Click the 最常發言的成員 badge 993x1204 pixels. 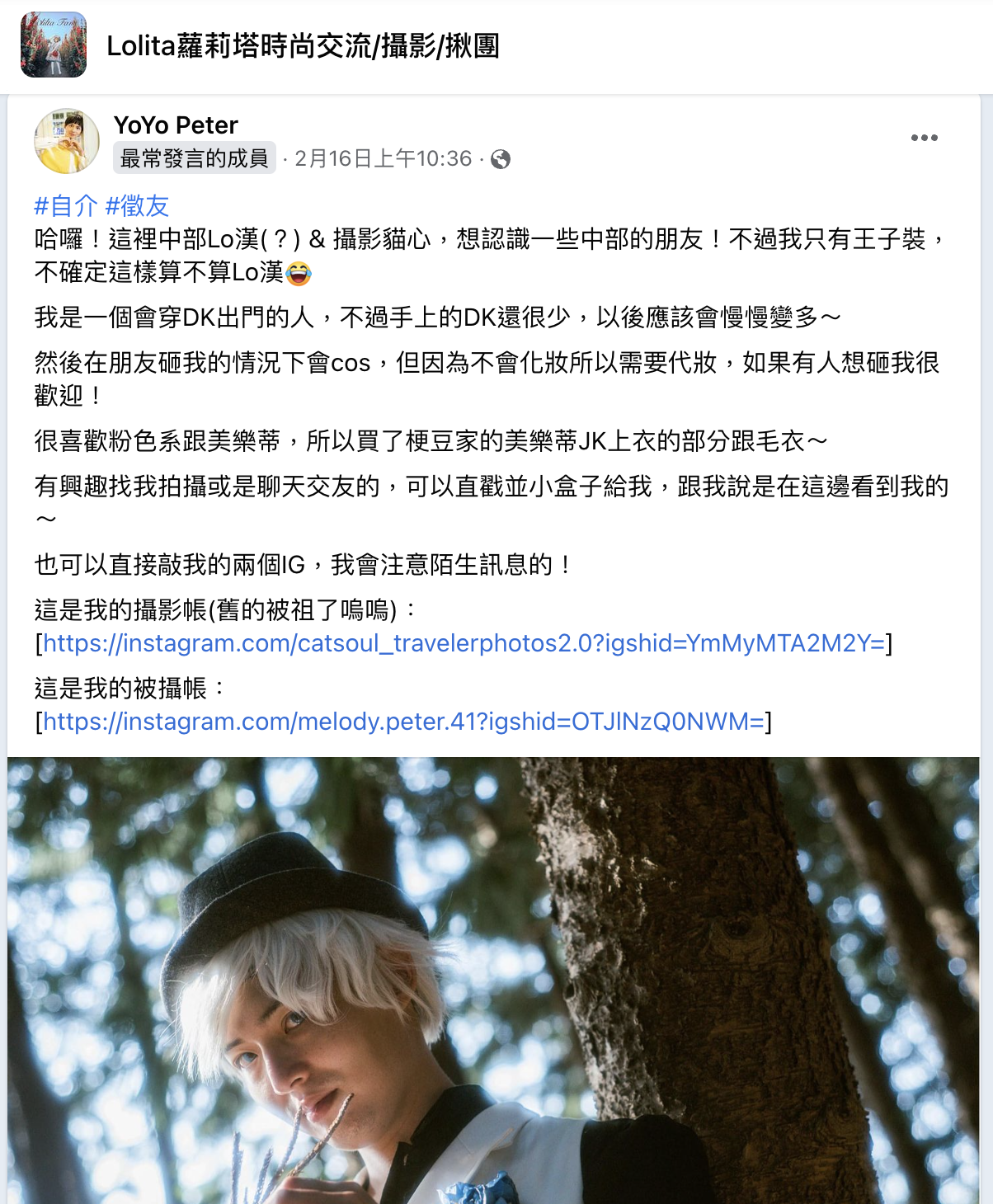click(x=195, y=158)
